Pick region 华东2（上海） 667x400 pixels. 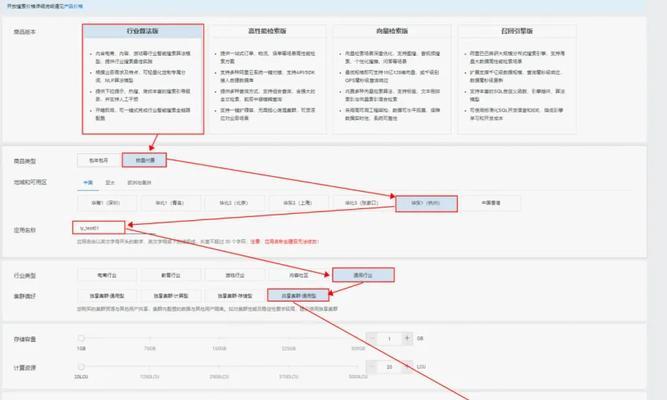click(299, 203)
